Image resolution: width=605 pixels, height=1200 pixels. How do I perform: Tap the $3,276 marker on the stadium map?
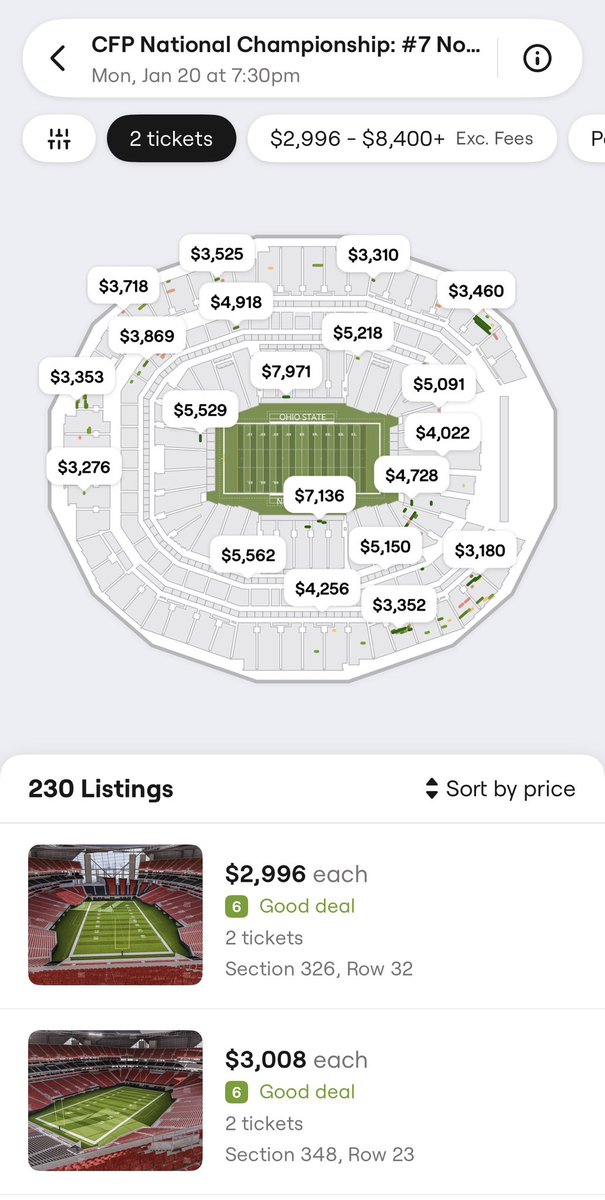click(84, 467)
